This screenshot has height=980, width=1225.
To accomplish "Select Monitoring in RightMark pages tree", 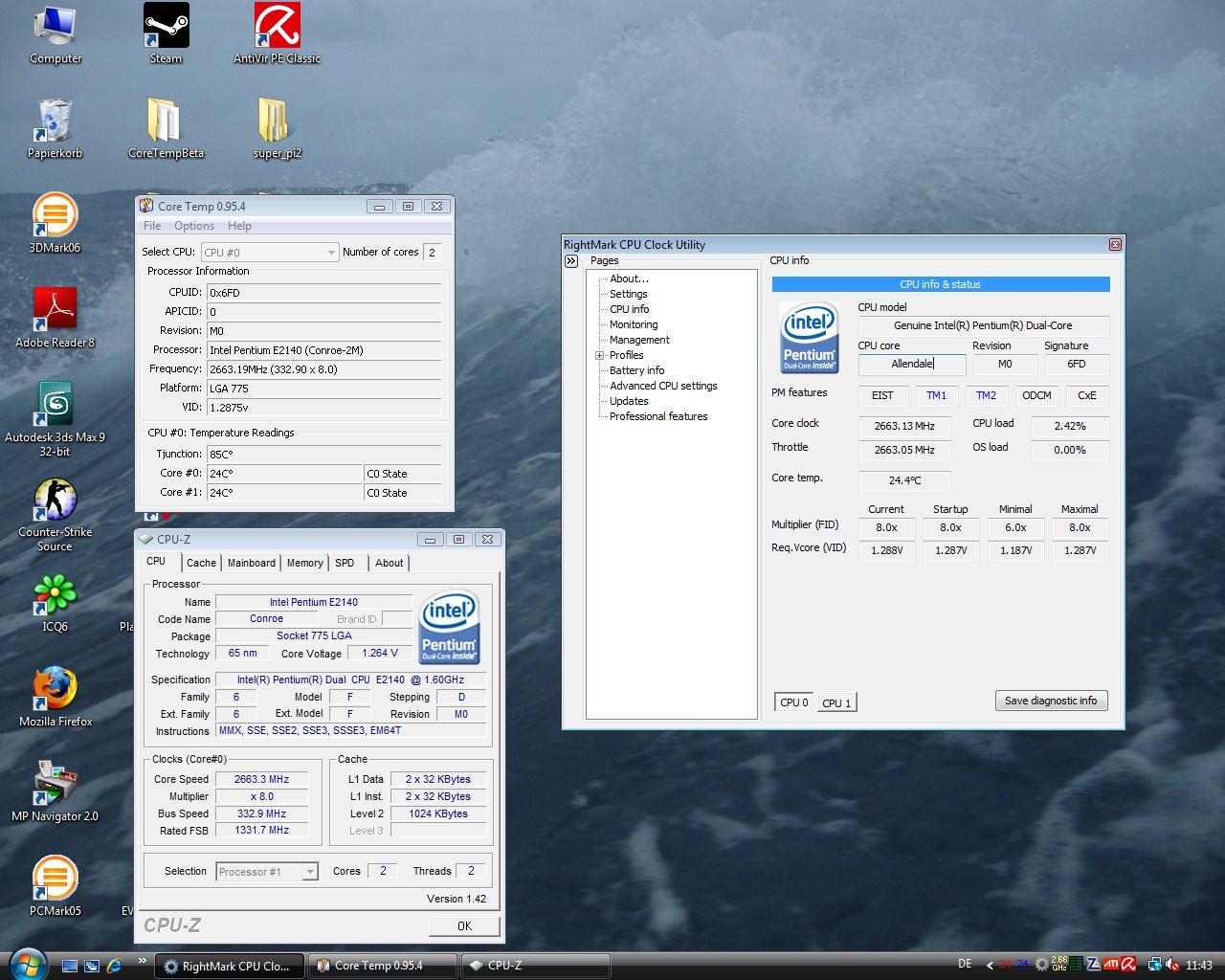I will click(x=634, y=324).
